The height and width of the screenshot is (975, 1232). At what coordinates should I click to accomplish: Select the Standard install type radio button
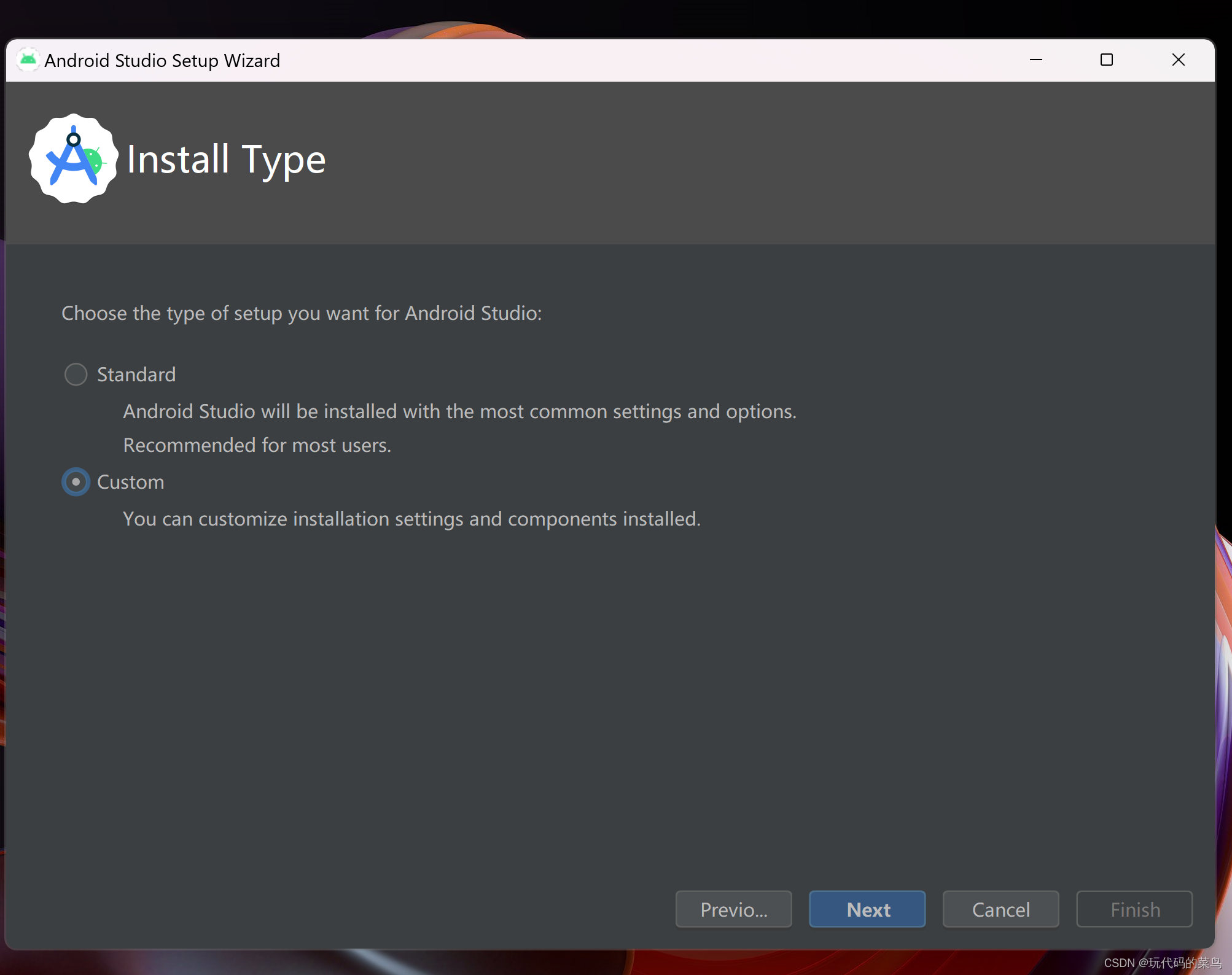(x=76, y=374)
